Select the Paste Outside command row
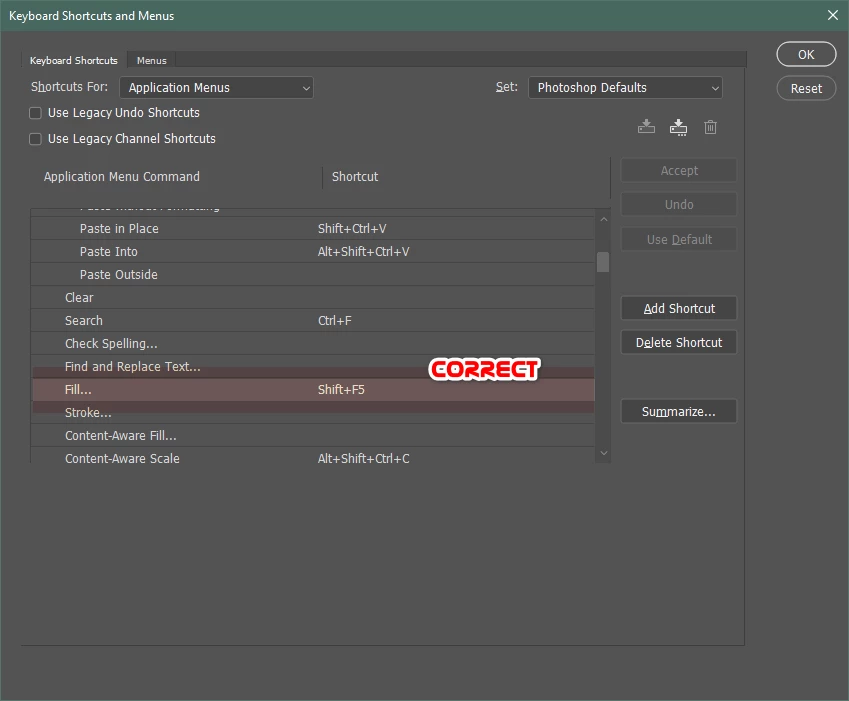This screenshot has width=849, height=701. tap(312, 274)
